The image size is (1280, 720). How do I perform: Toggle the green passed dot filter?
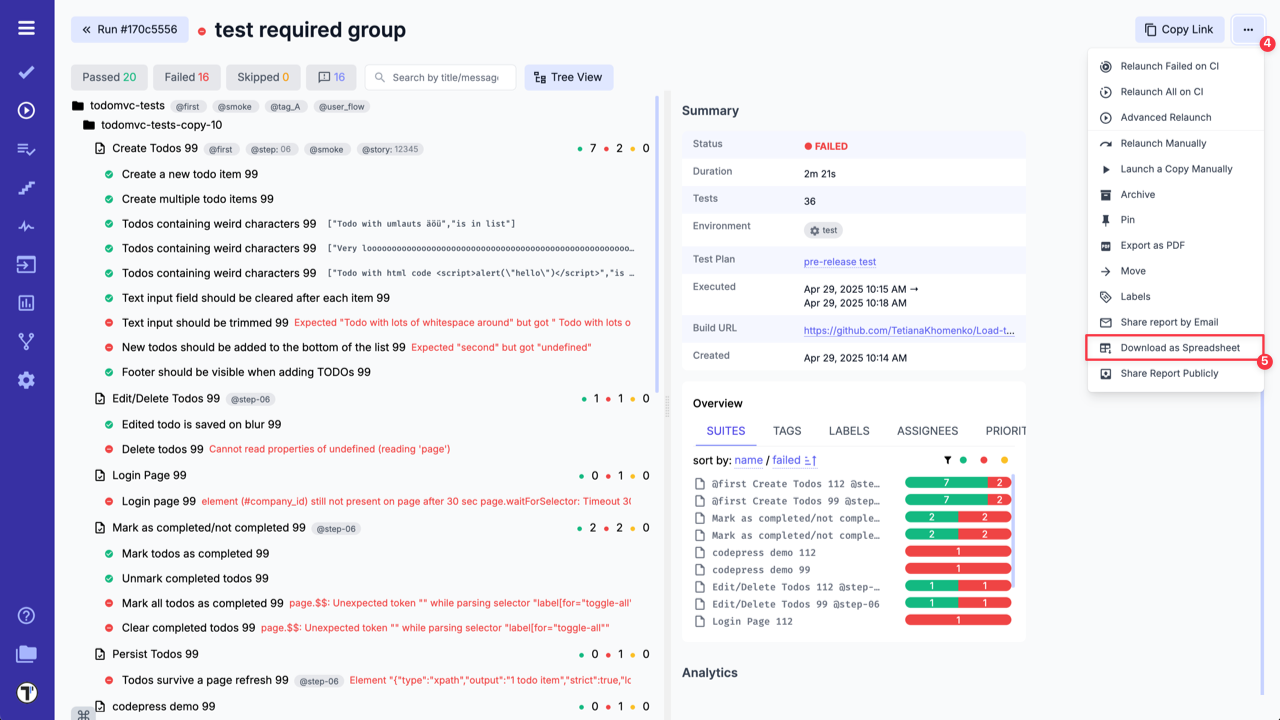coord(963,460)
